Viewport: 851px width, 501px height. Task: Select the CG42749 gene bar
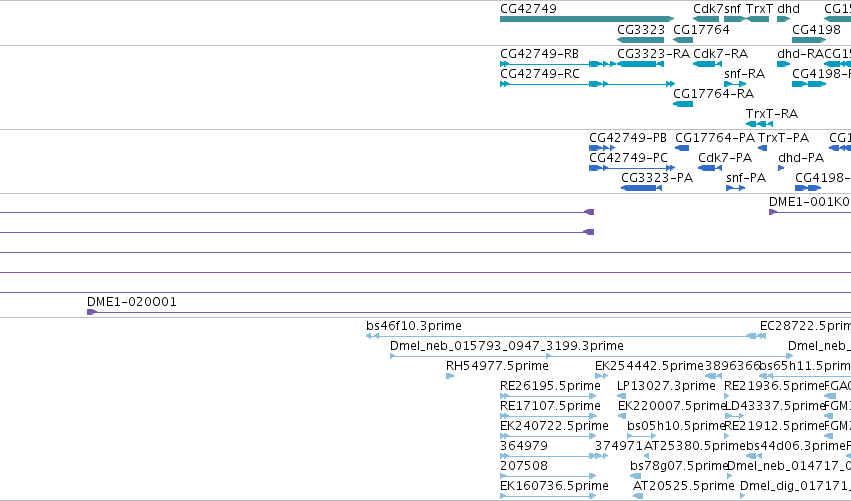point(587,19)
